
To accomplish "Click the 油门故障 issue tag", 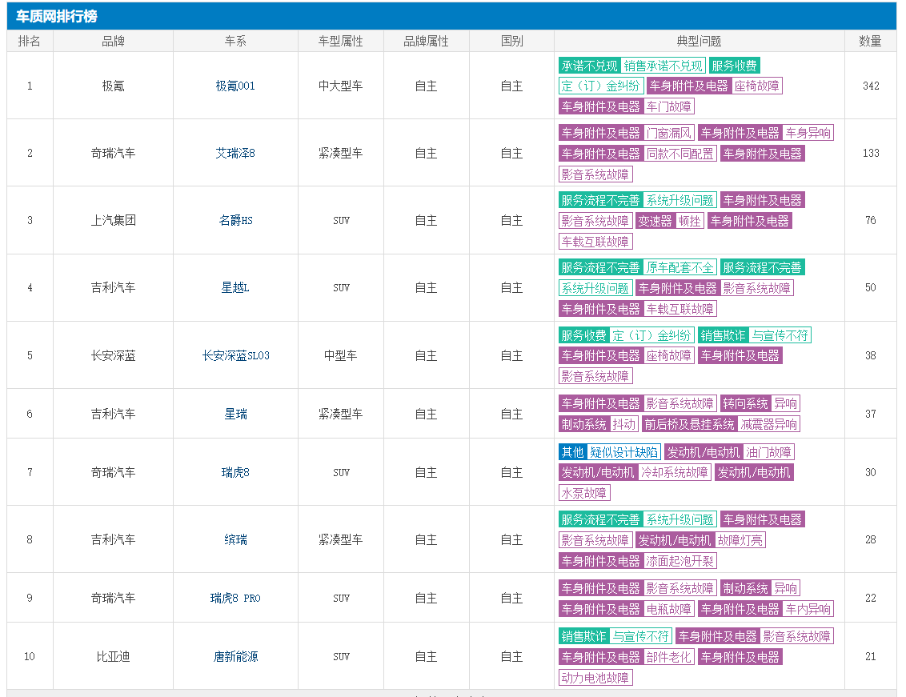I will point(769,452).
